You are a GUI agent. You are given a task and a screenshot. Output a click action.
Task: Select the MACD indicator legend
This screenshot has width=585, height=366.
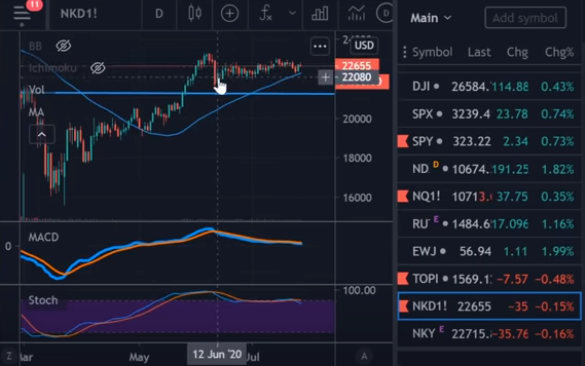pos(44,237)
